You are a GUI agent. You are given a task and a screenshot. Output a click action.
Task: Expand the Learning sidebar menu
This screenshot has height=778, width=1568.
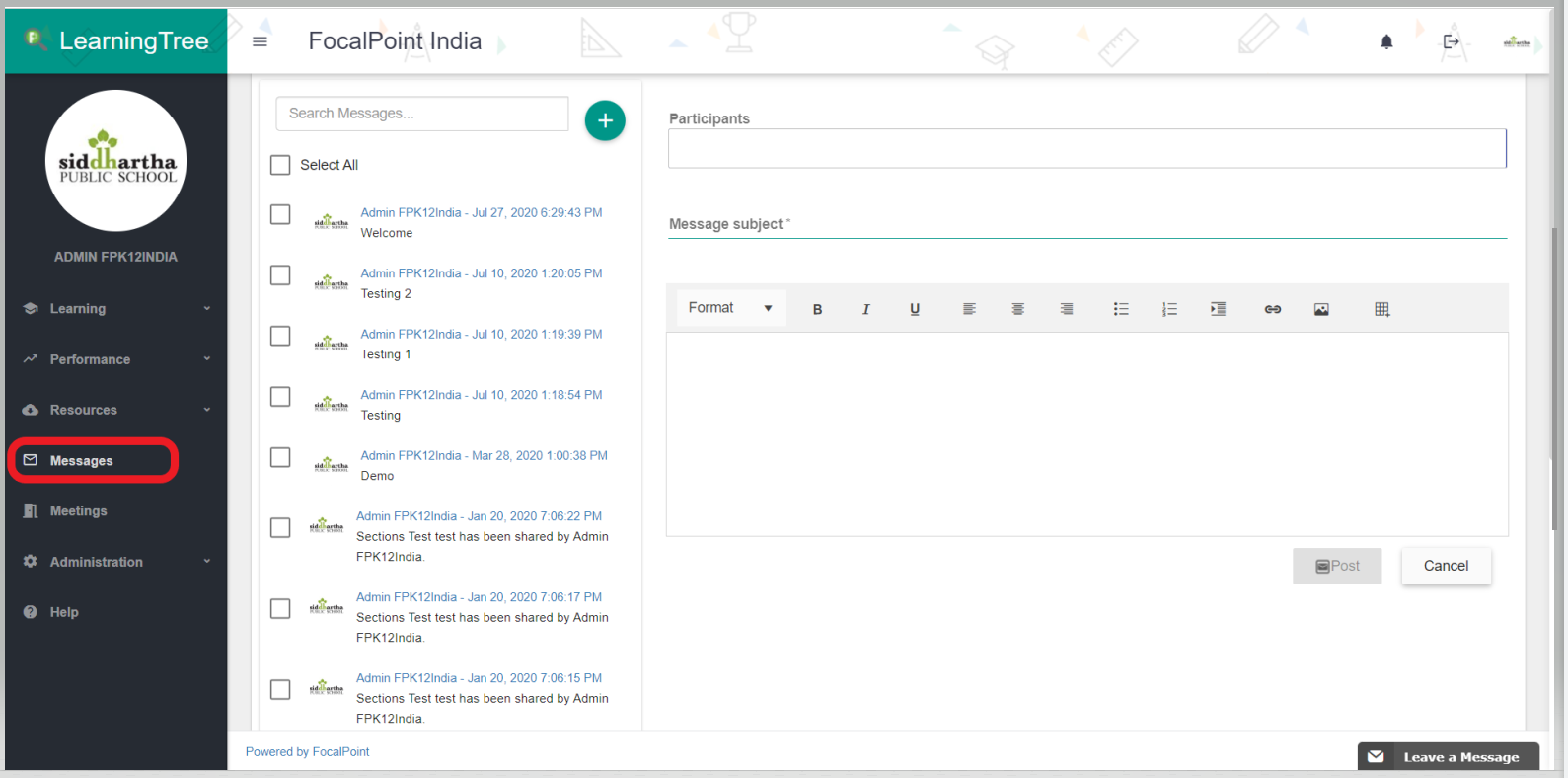115,308
